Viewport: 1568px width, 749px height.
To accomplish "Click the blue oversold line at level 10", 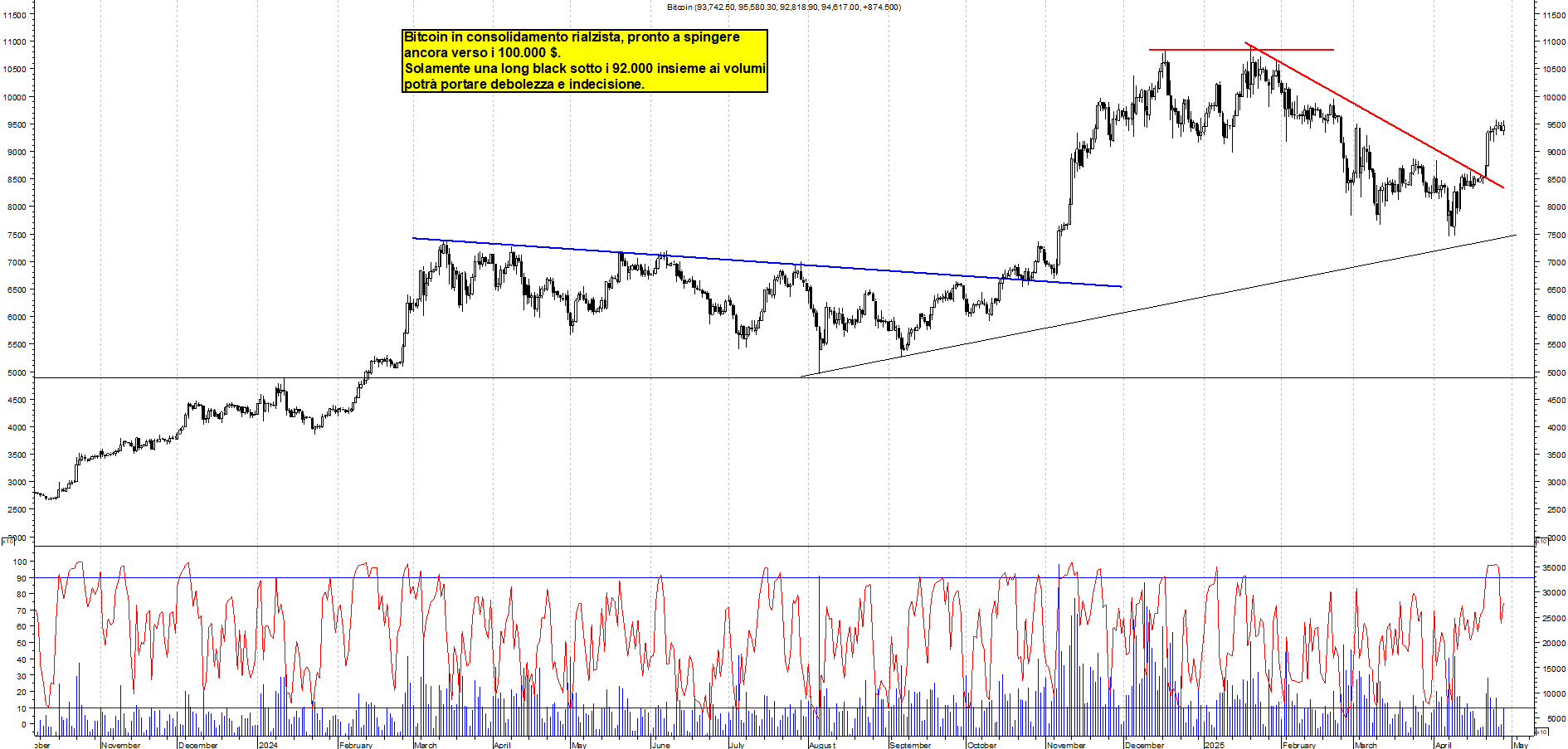I will point(783,708).
